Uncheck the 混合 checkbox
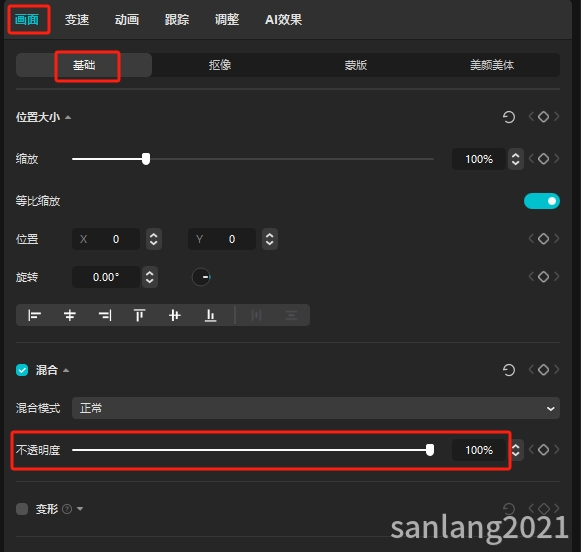 click(x=22, y=370)
